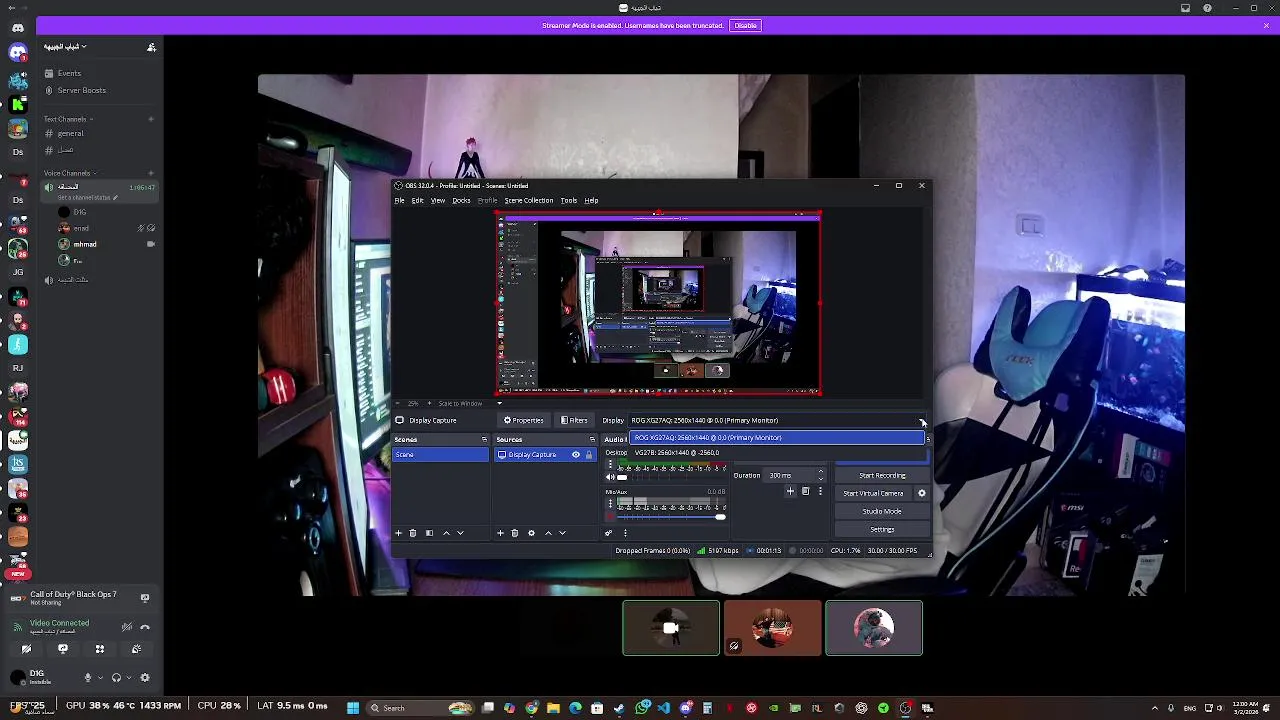This screenshot has width=1280, height=720.
Task: Open OBS Settings button
Action: (x=882, y=529)
